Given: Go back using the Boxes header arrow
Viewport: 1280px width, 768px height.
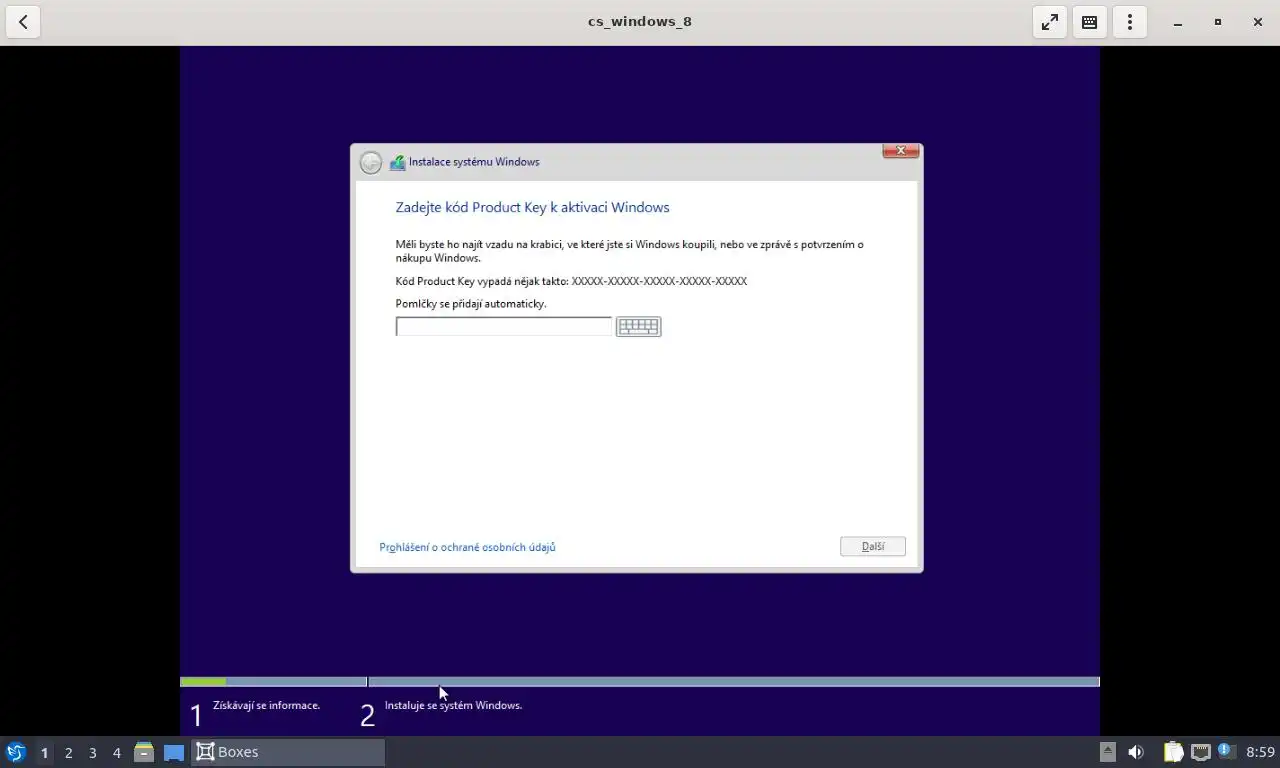Looking at the screenshot, I should tap(23, 22).
